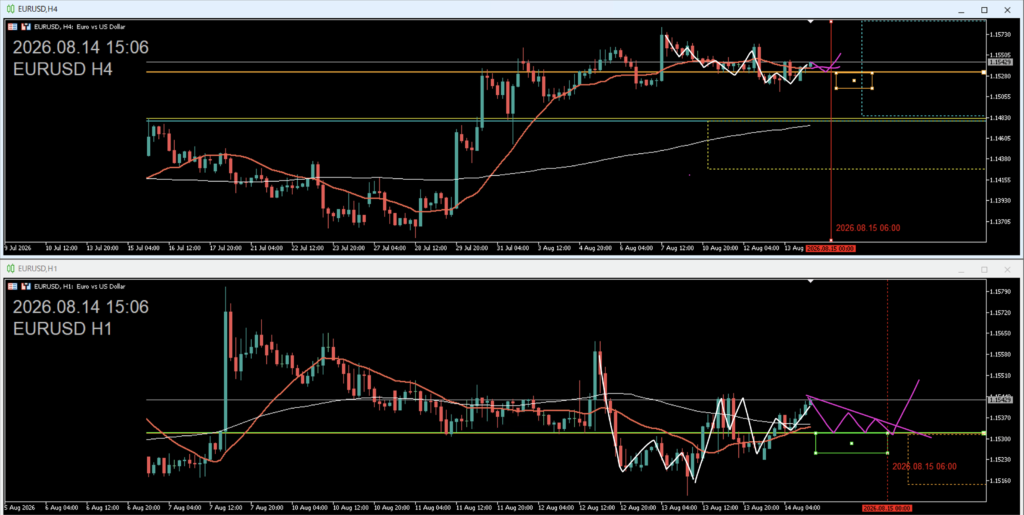Click the red 2026.08.15 date label on H4 time axis
The height and width of the screenshot is (515, 1024).
830,248
